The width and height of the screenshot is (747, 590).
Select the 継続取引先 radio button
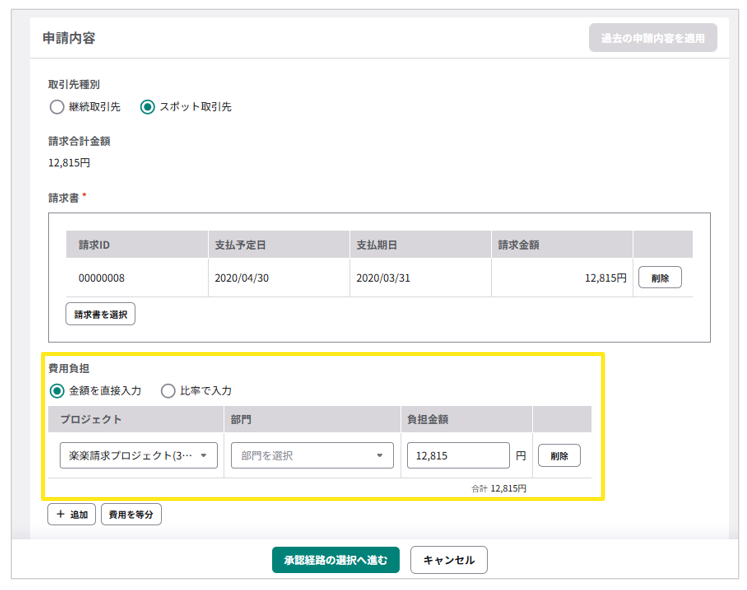[56, 106]
